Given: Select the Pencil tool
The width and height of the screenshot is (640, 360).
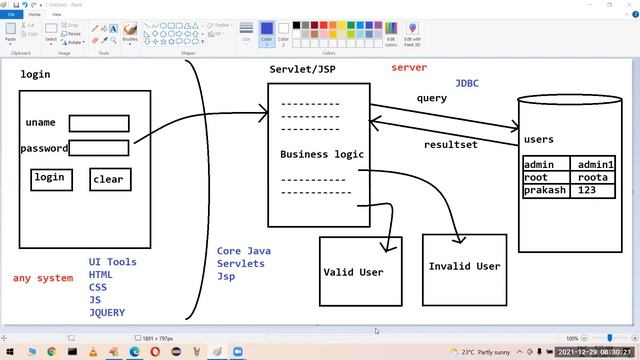Looking at the screenshot, I should point(95,28).
